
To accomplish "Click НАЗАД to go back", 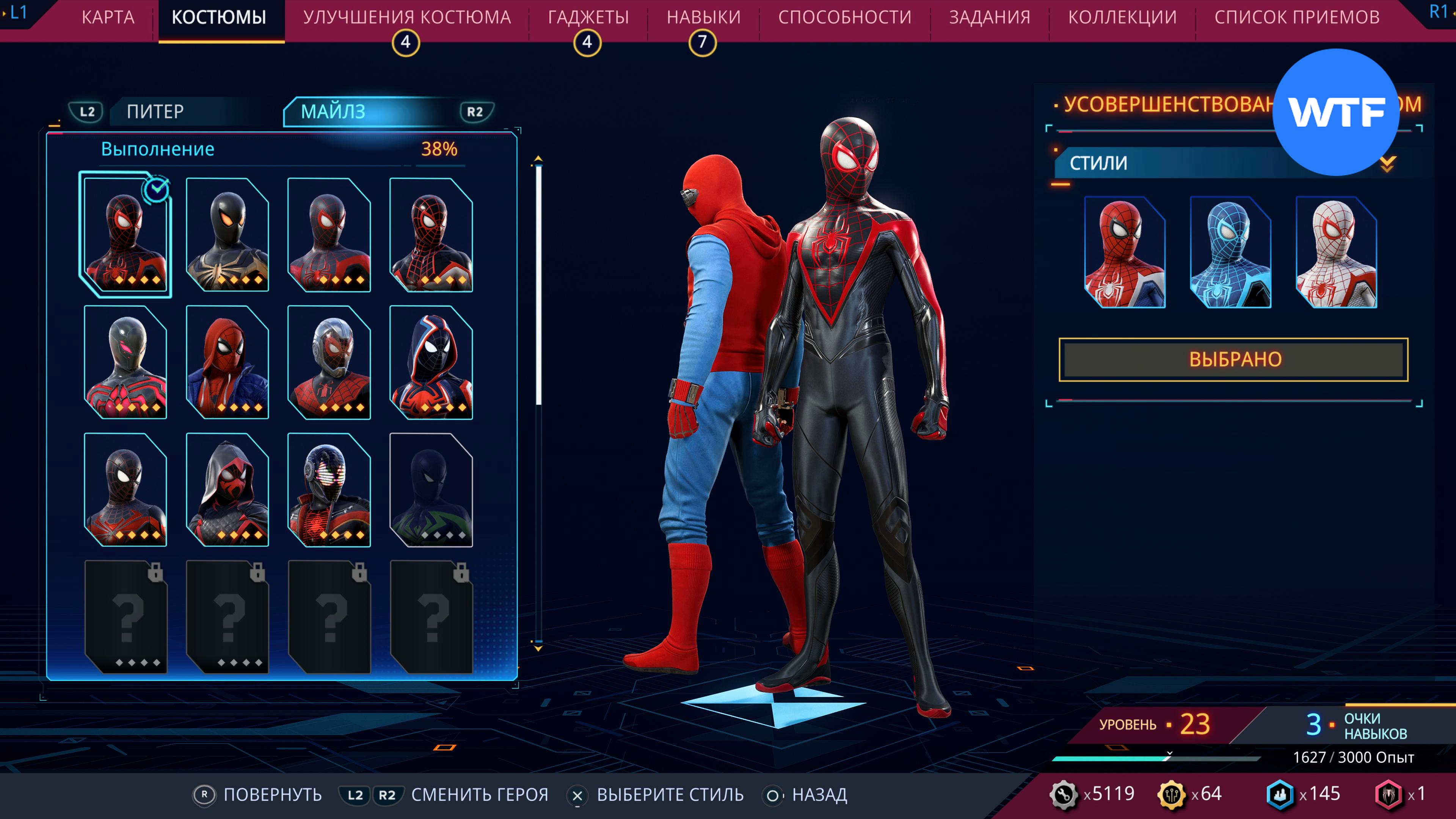I will tap(819, 795).
